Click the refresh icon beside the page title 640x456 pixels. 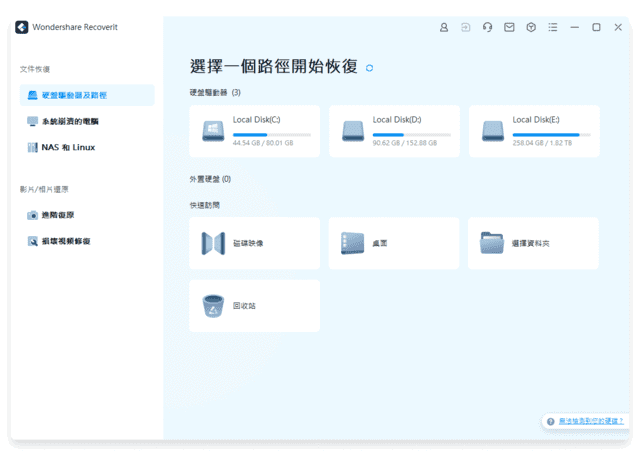point(370,68)
